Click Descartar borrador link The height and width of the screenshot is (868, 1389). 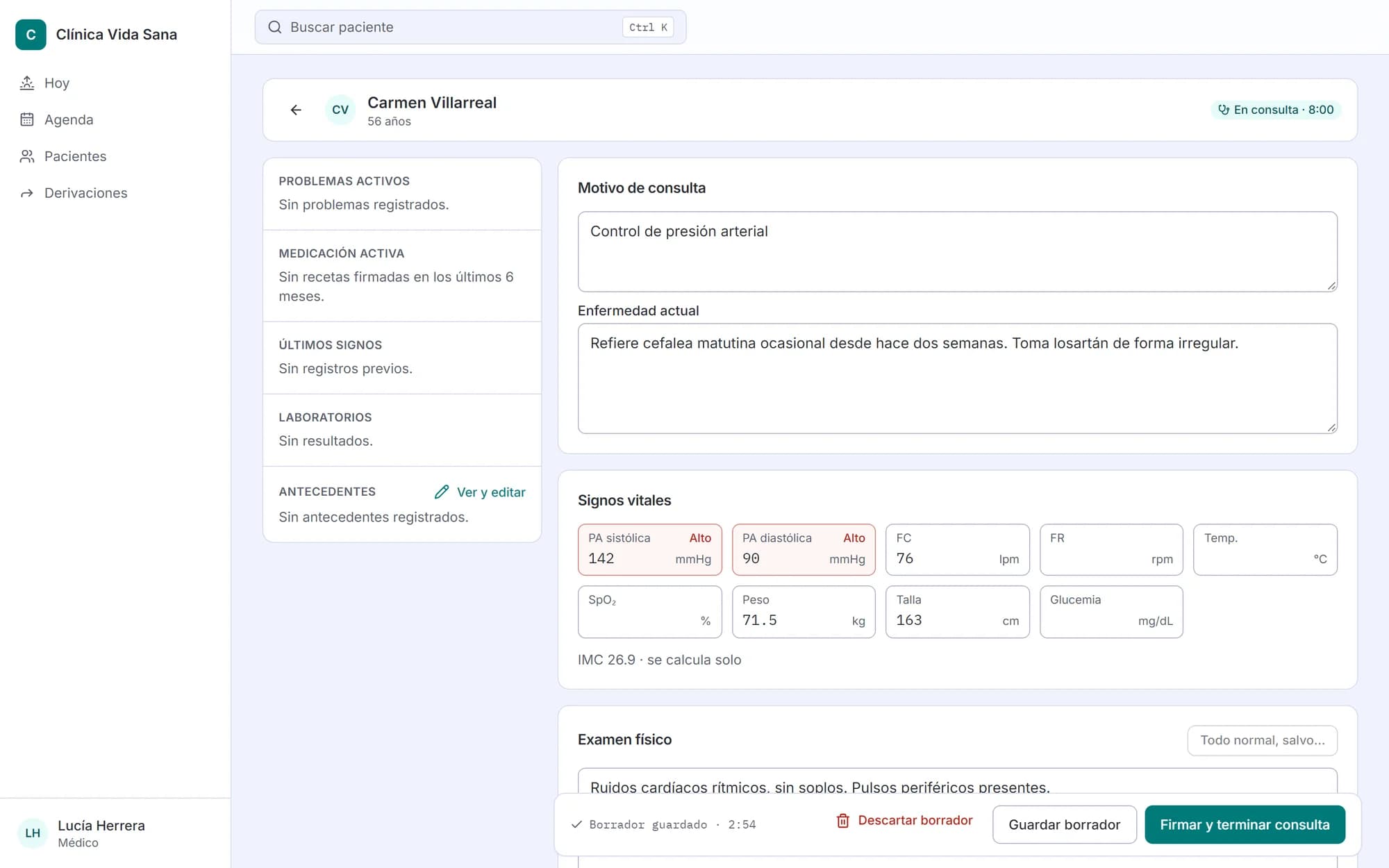point(904,821)
